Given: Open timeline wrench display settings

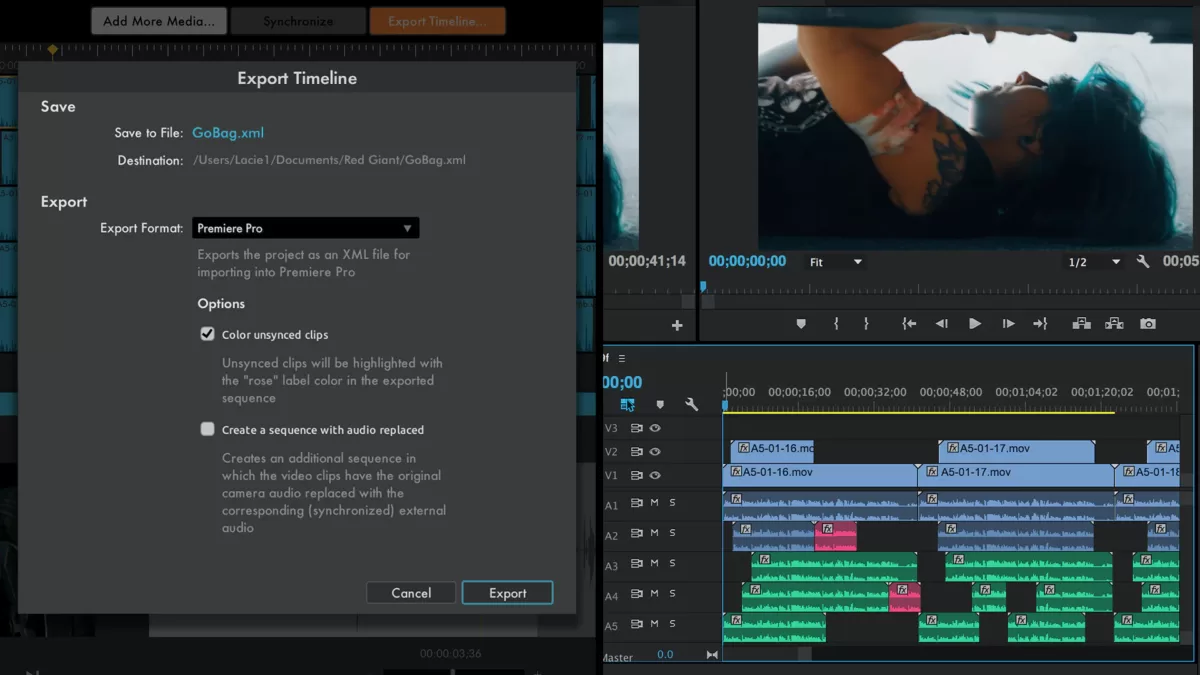Looking at the screenshot, I should click(x=691, y=405).
